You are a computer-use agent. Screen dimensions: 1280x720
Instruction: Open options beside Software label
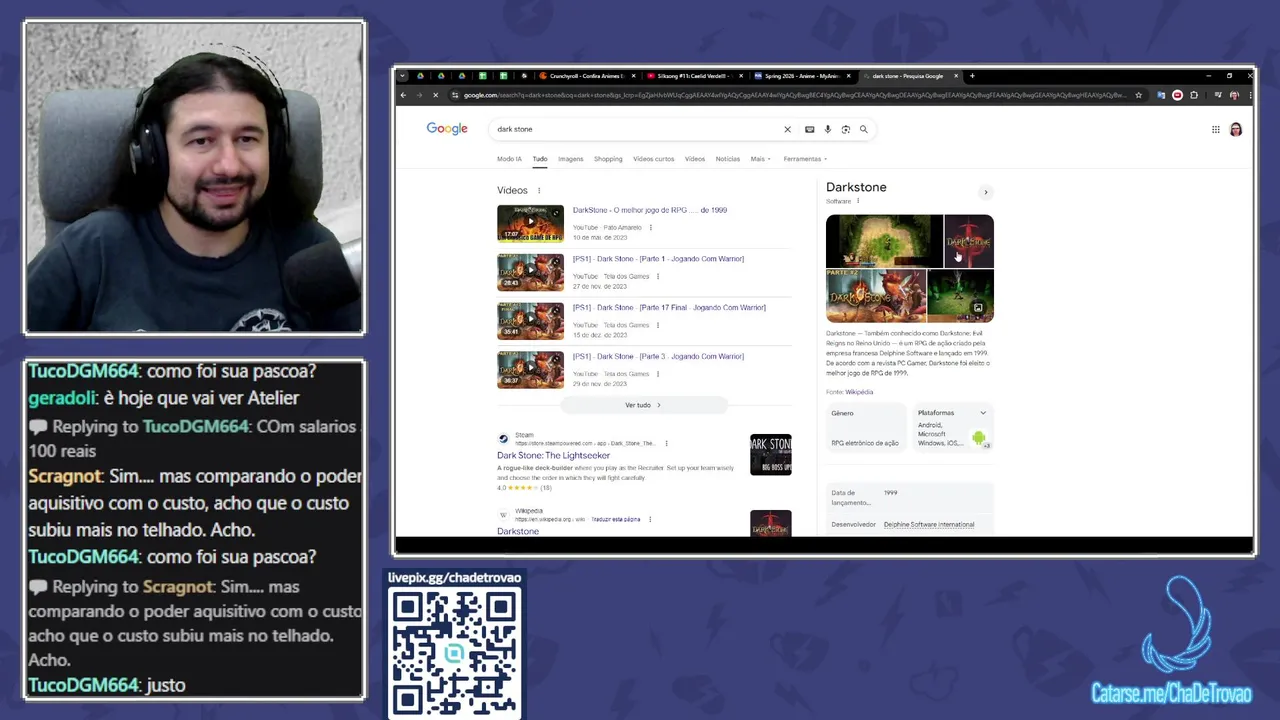857,201
